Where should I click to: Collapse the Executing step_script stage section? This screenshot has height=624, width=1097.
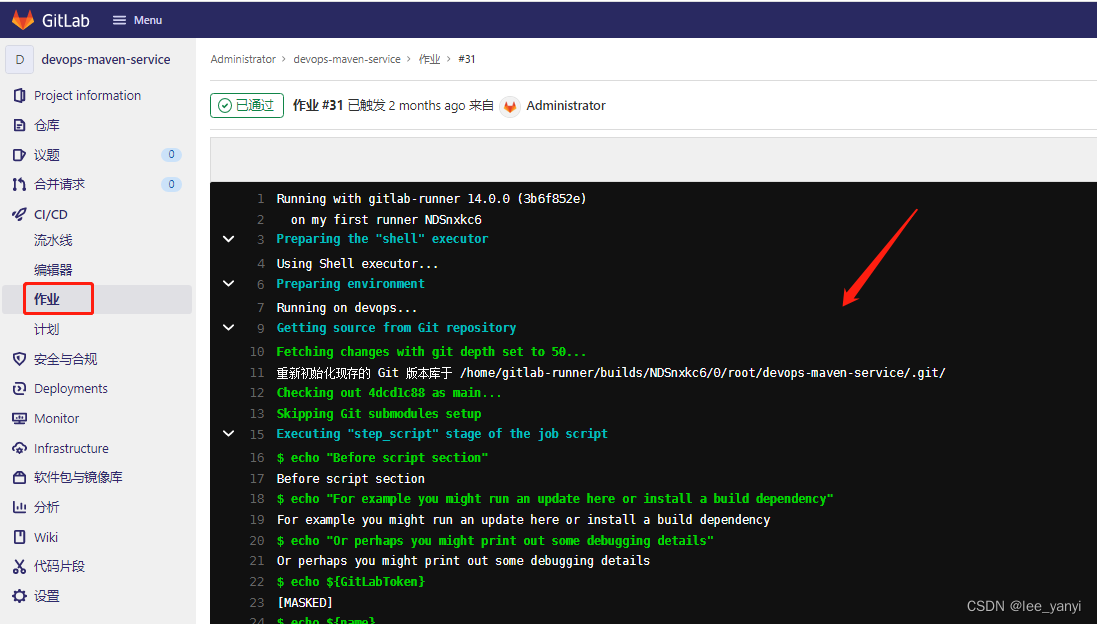(228, 433)
